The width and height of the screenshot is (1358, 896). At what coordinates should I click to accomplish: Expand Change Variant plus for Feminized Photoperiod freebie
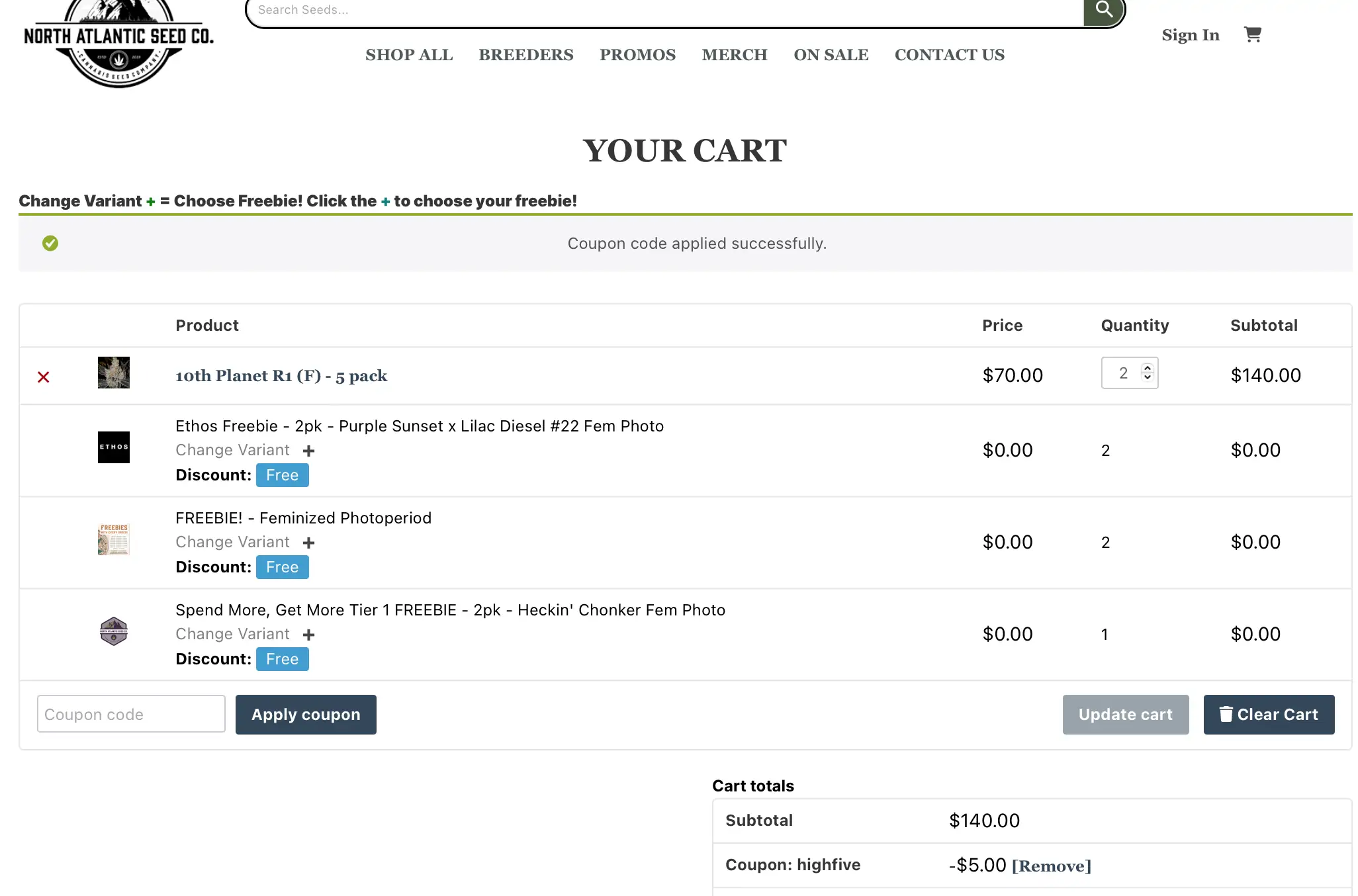pos(308,543)
